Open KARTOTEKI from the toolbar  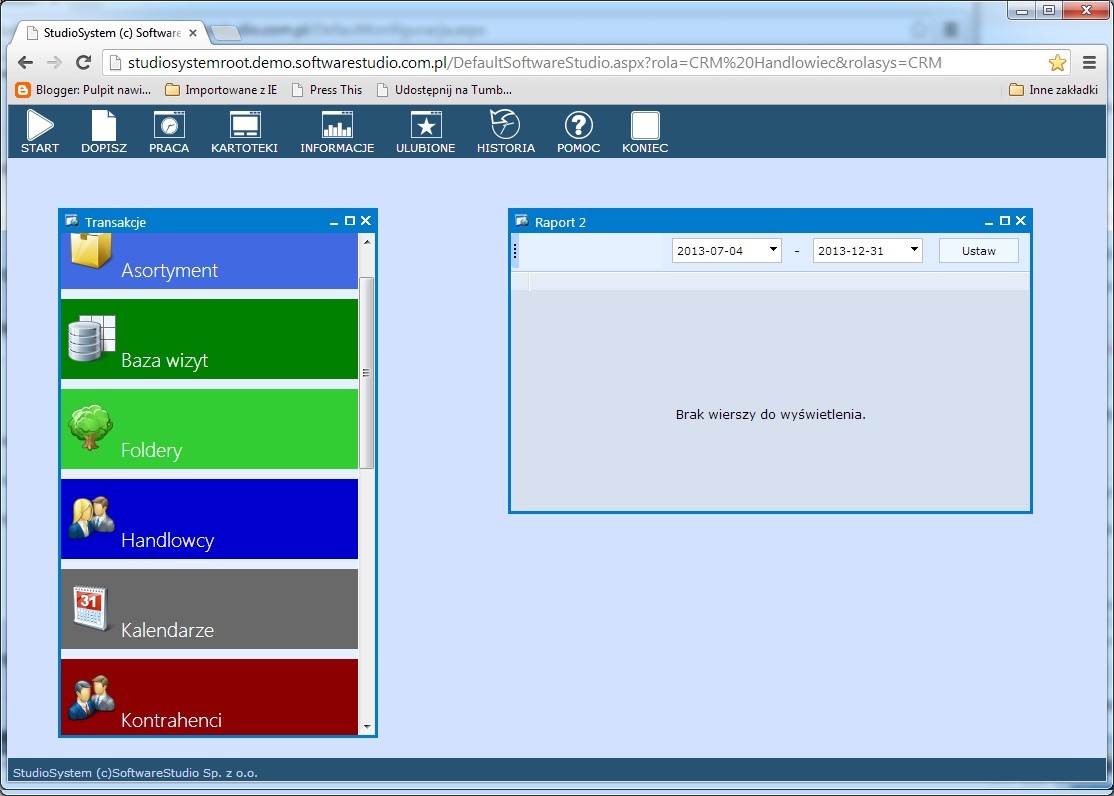pos(244,126)
